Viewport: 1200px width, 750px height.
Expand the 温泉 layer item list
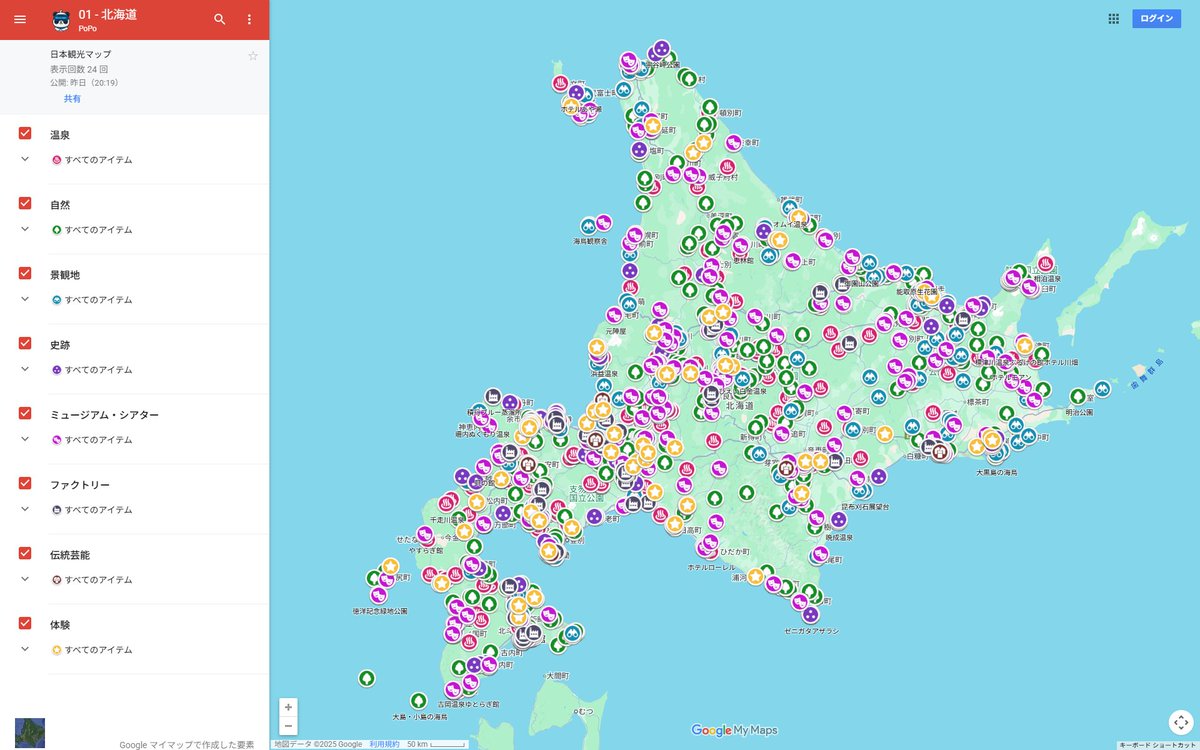coord(25,160)
